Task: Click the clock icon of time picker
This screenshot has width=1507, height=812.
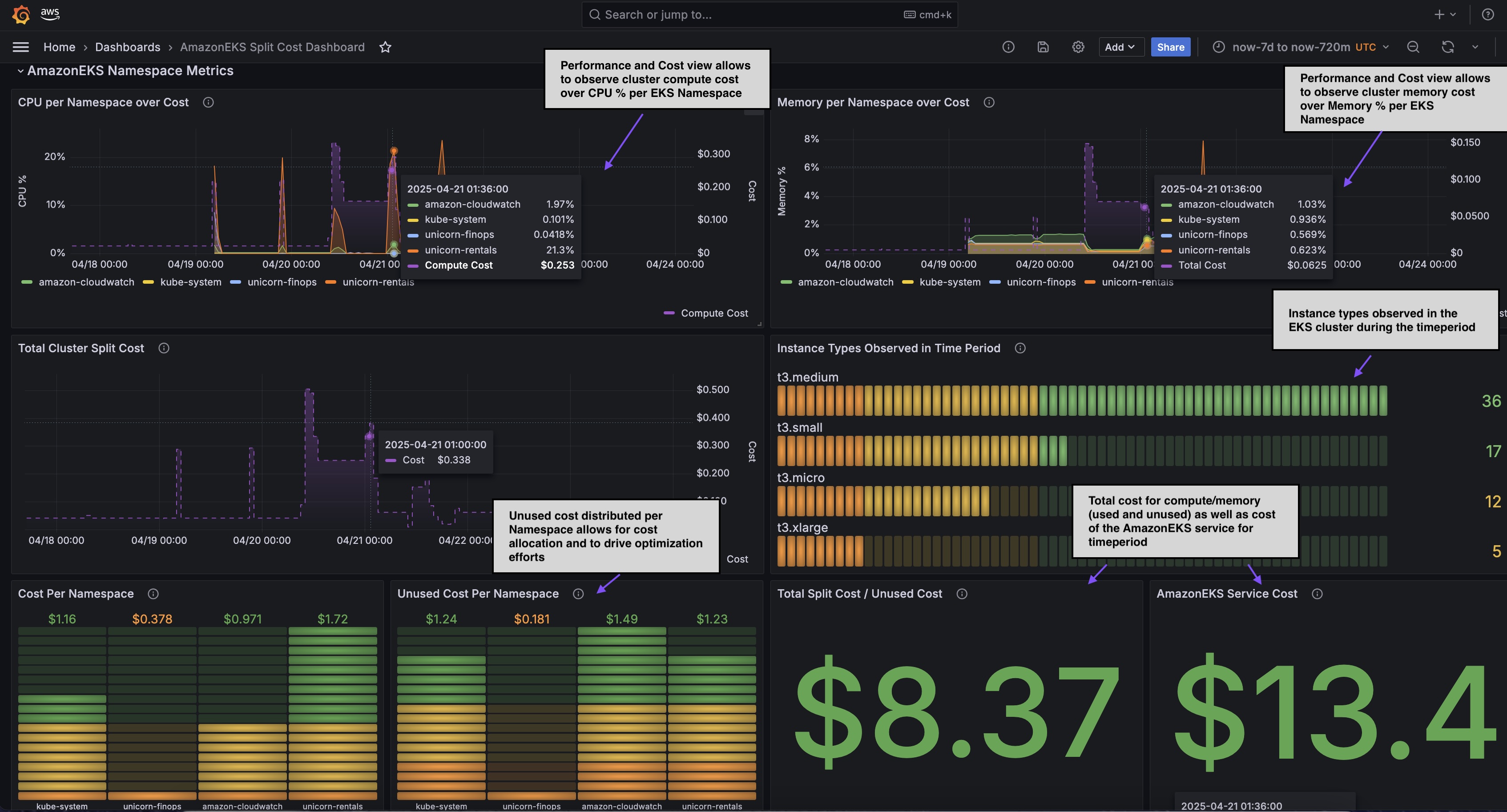Action: click(x=1219, y=47)
